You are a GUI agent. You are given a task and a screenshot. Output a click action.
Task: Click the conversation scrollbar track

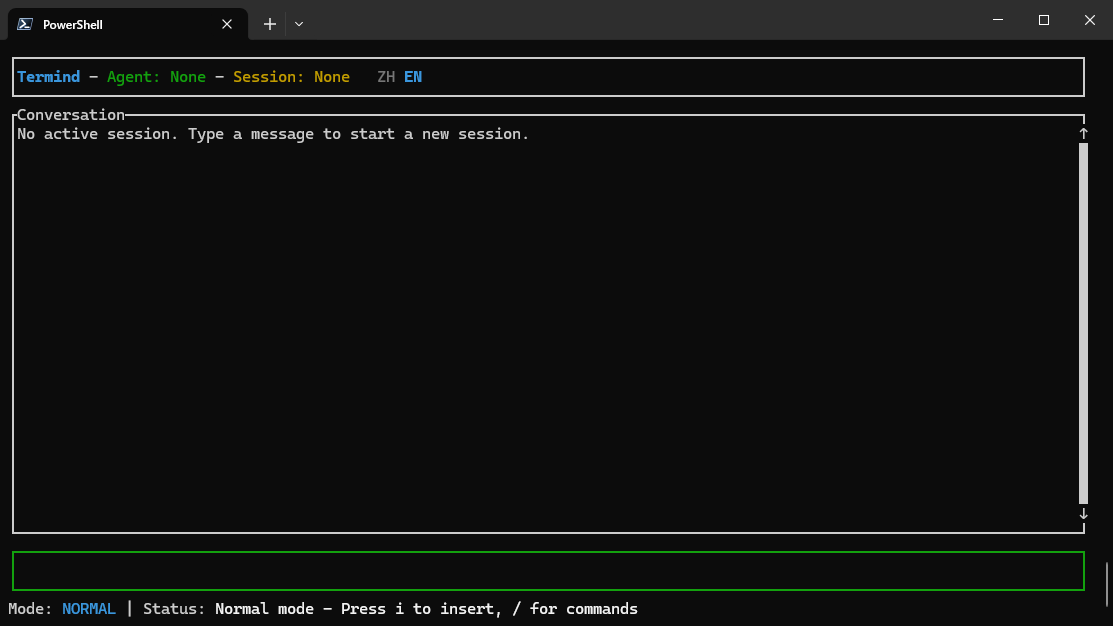click(1083, 322)
